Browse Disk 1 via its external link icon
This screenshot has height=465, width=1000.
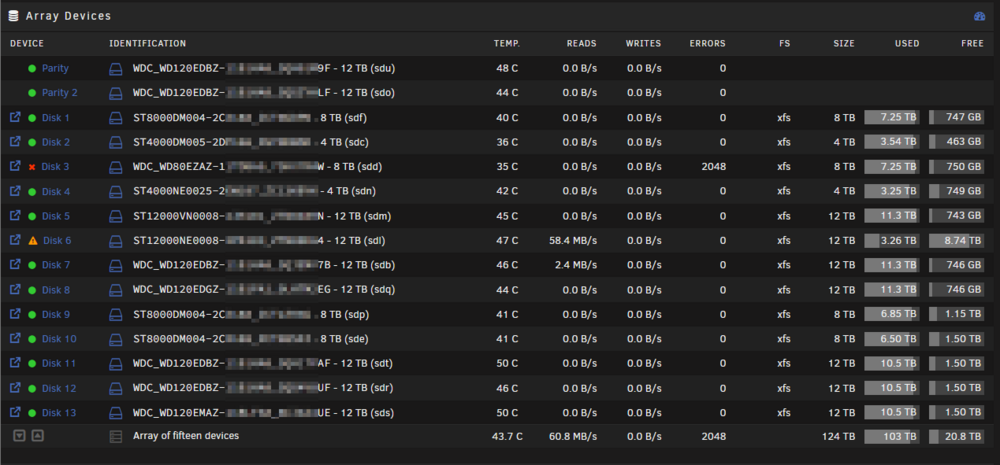(x=15, y=117)
